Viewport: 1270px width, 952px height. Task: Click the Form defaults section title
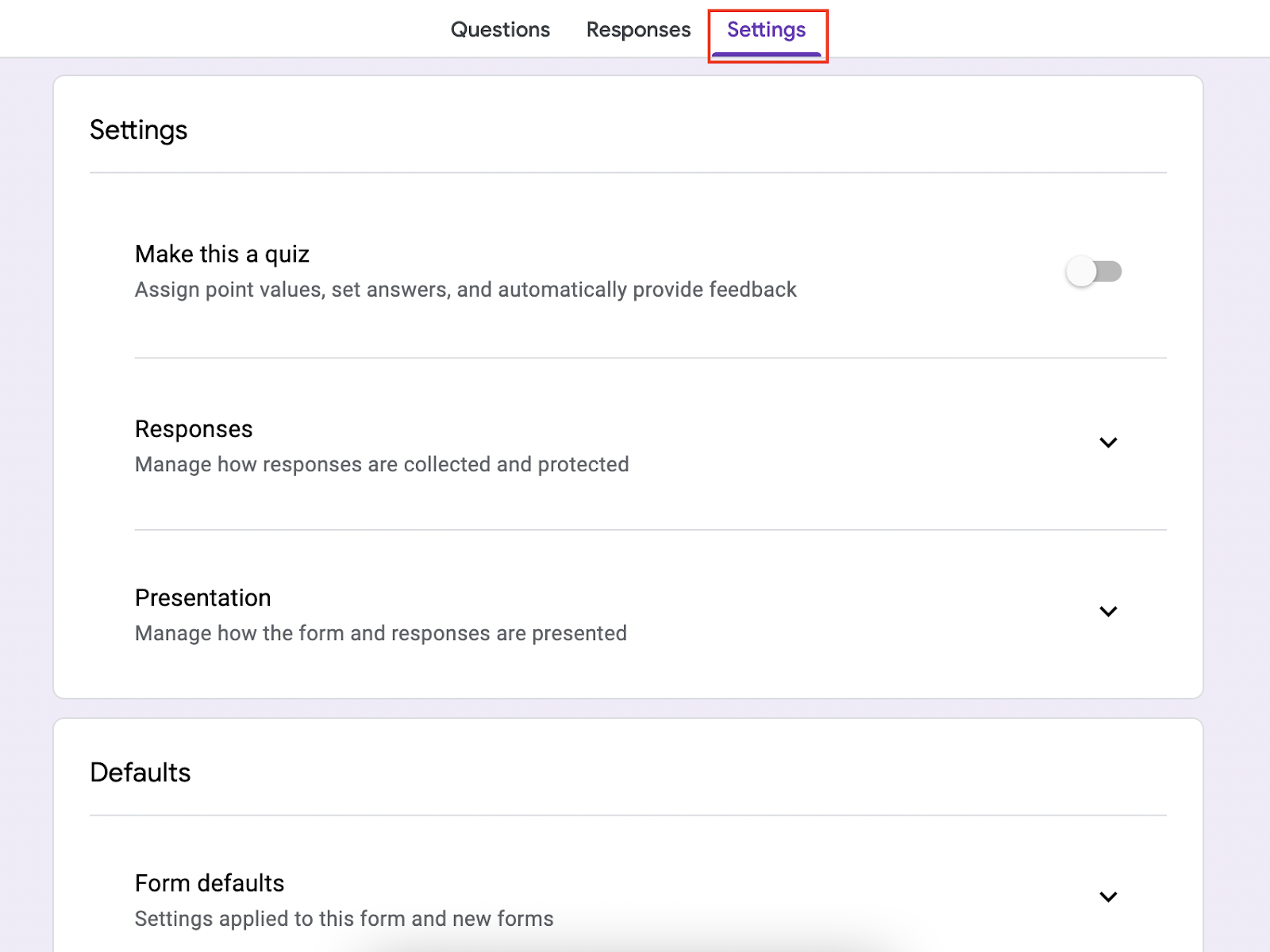click(x=210, y=884)
